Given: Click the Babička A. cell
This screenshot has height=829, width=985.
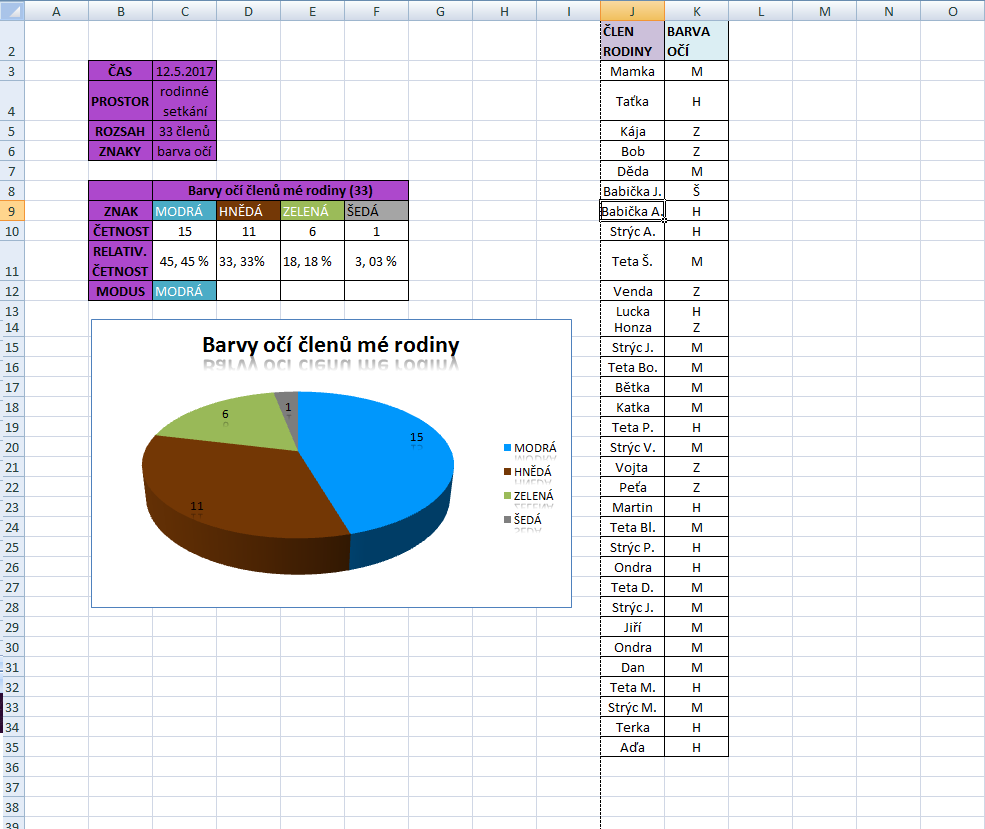Looking at the screenshot, I should pos(632,211).
